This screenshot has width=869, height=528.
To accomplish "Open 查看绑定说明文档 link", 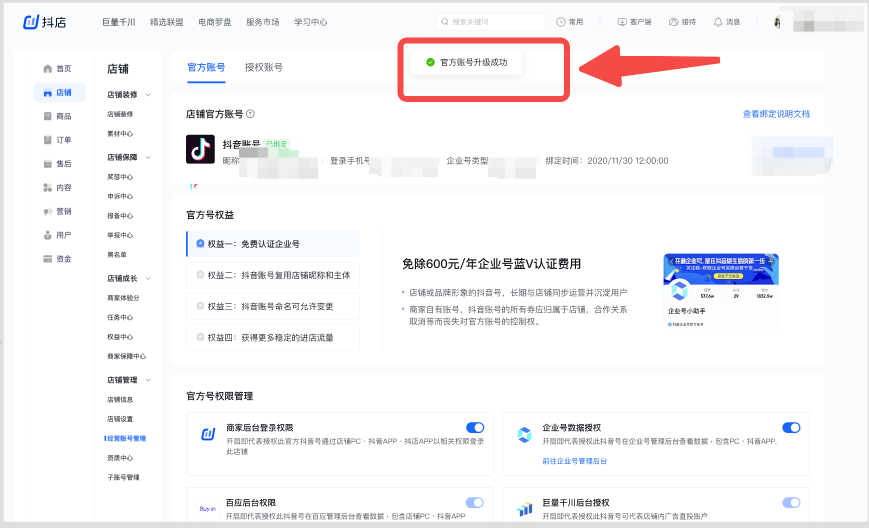I will [x=776, y=115].
